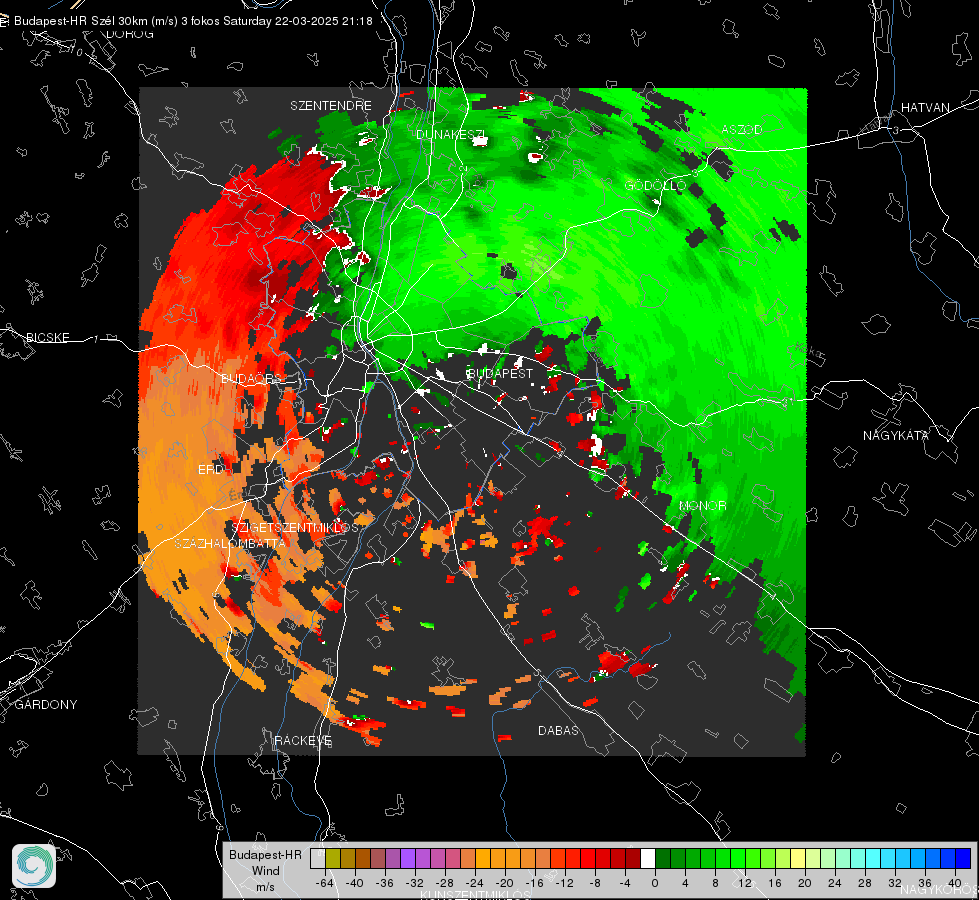
Task: Click the SZIGETSZENTMIKLÓS city label
Action: click(295, 527)
